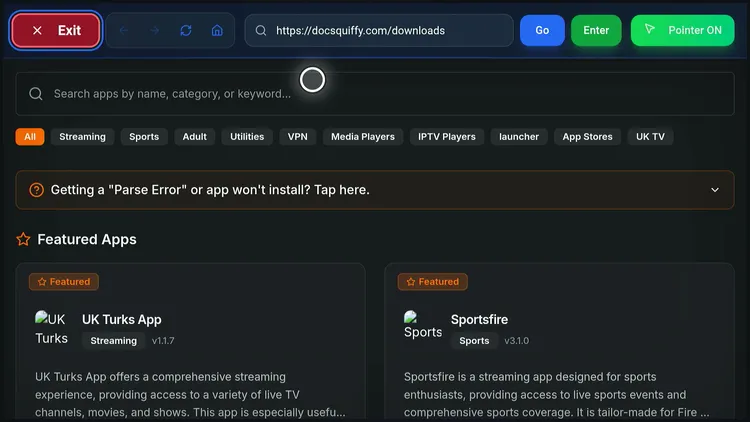Click the green Enter button
This screenshot has width=750, height=422.
coord(596,31)
